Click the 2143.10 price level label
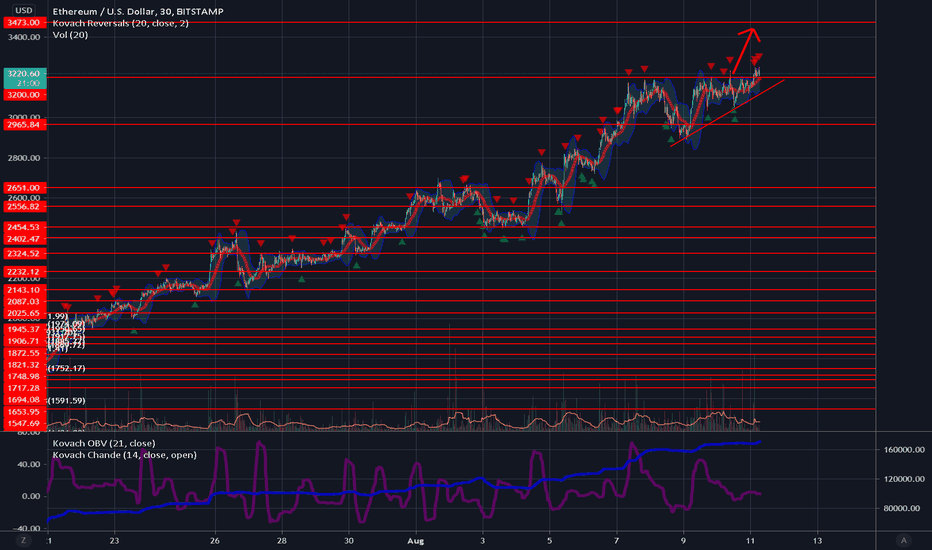The height and width of the screenshot is (550, 932). [x=24, y=290]
